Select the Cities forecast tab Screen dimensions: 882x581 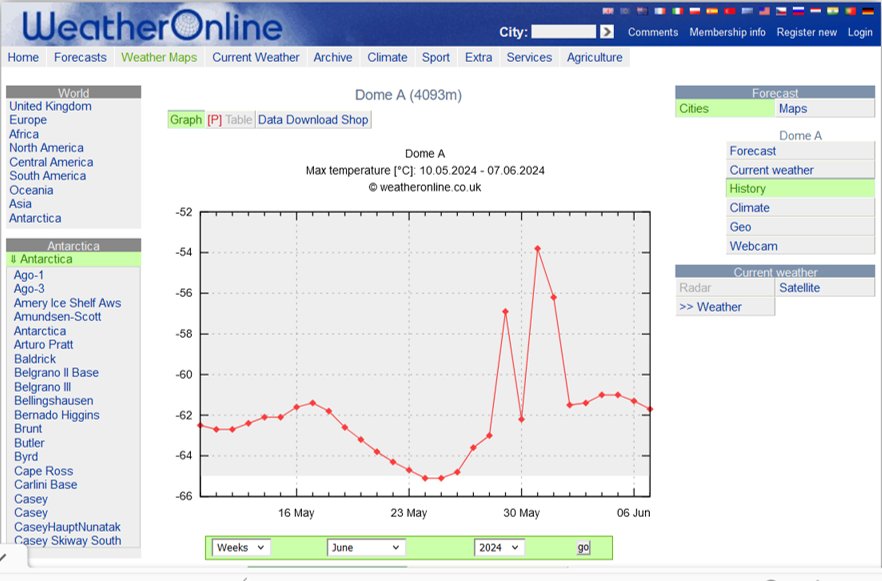click(724, 109)
